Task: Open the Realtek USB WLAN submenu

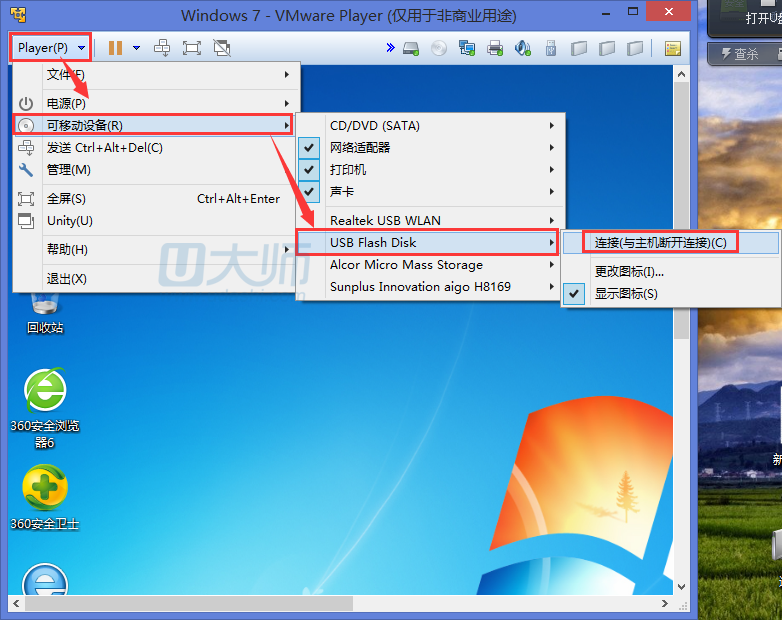Action: (431, 220)
